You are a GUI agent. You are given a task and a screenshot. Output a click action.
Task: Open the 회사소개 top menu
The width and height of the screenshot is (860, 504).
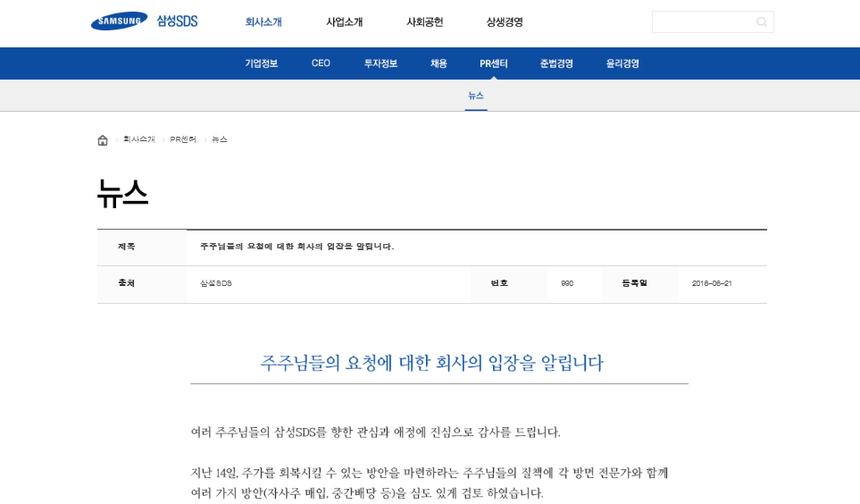click(x=263, y=22)
